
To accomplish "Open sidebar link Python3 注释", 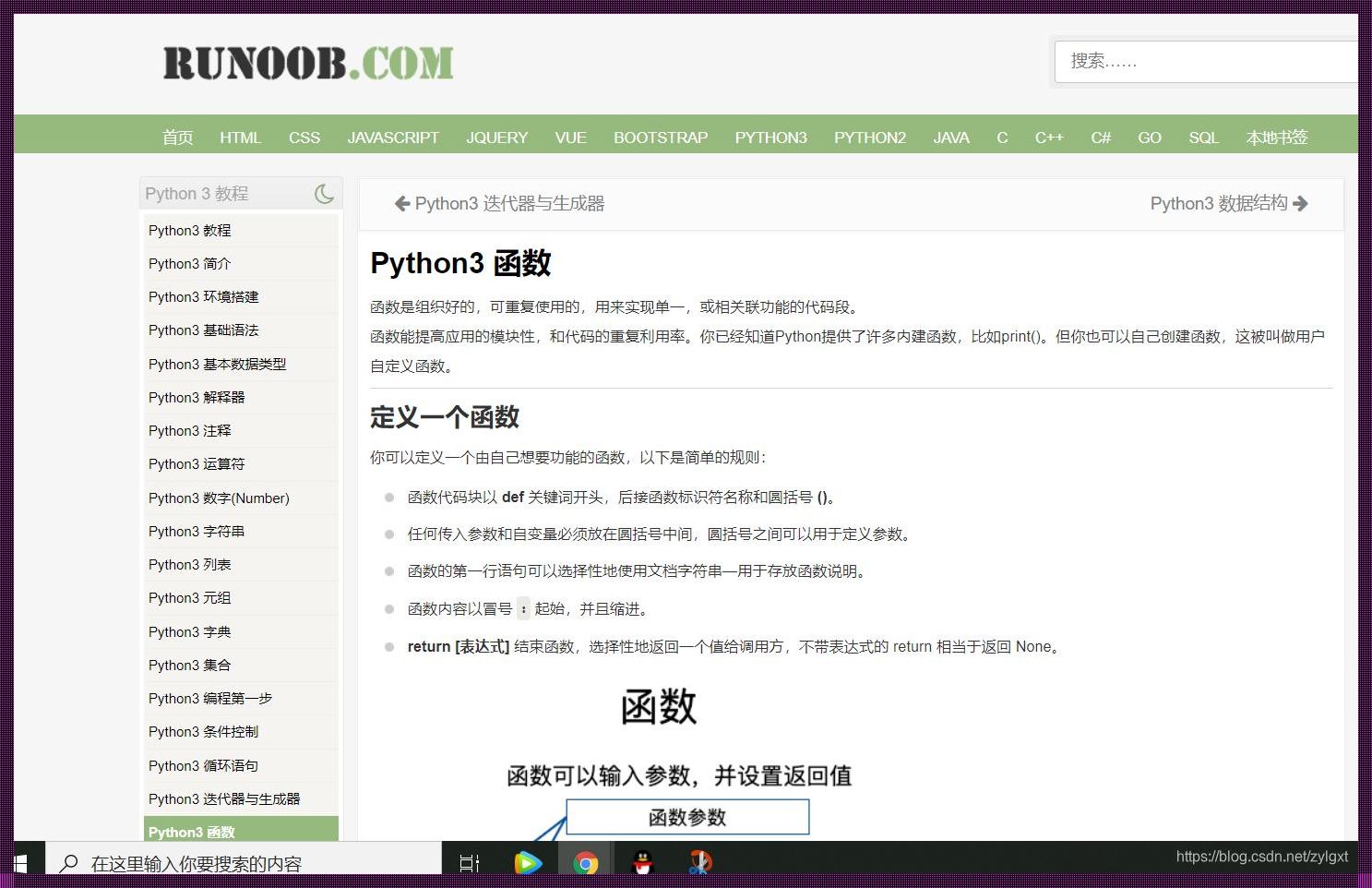I will [x=190, y=430].
